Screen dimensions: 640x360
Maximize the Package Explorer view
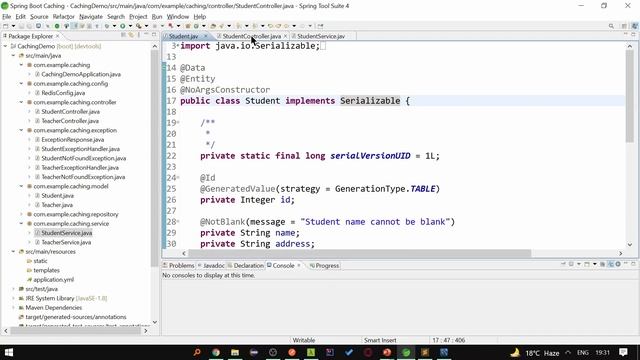pos(154,36)
